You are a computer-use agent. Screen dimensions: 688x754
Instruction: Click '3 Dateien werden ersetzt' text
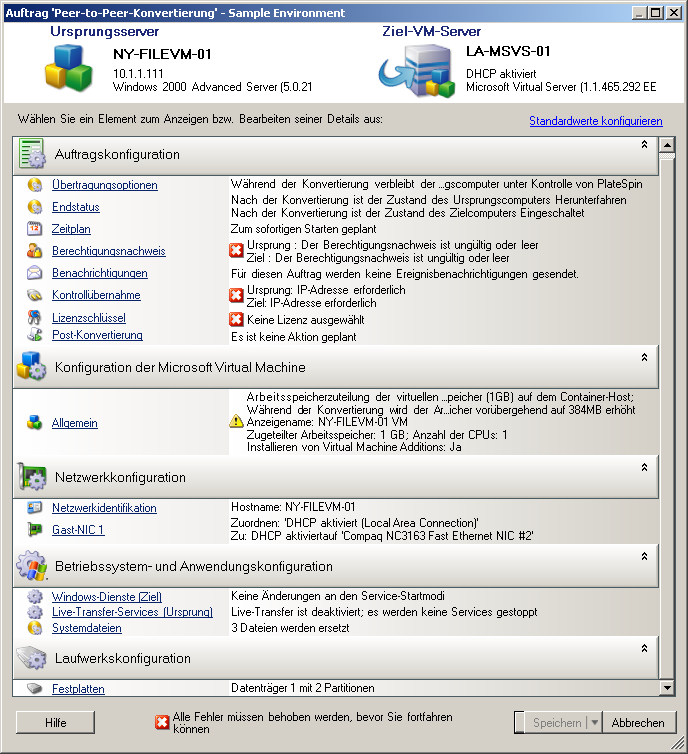(x=290, y=628)
